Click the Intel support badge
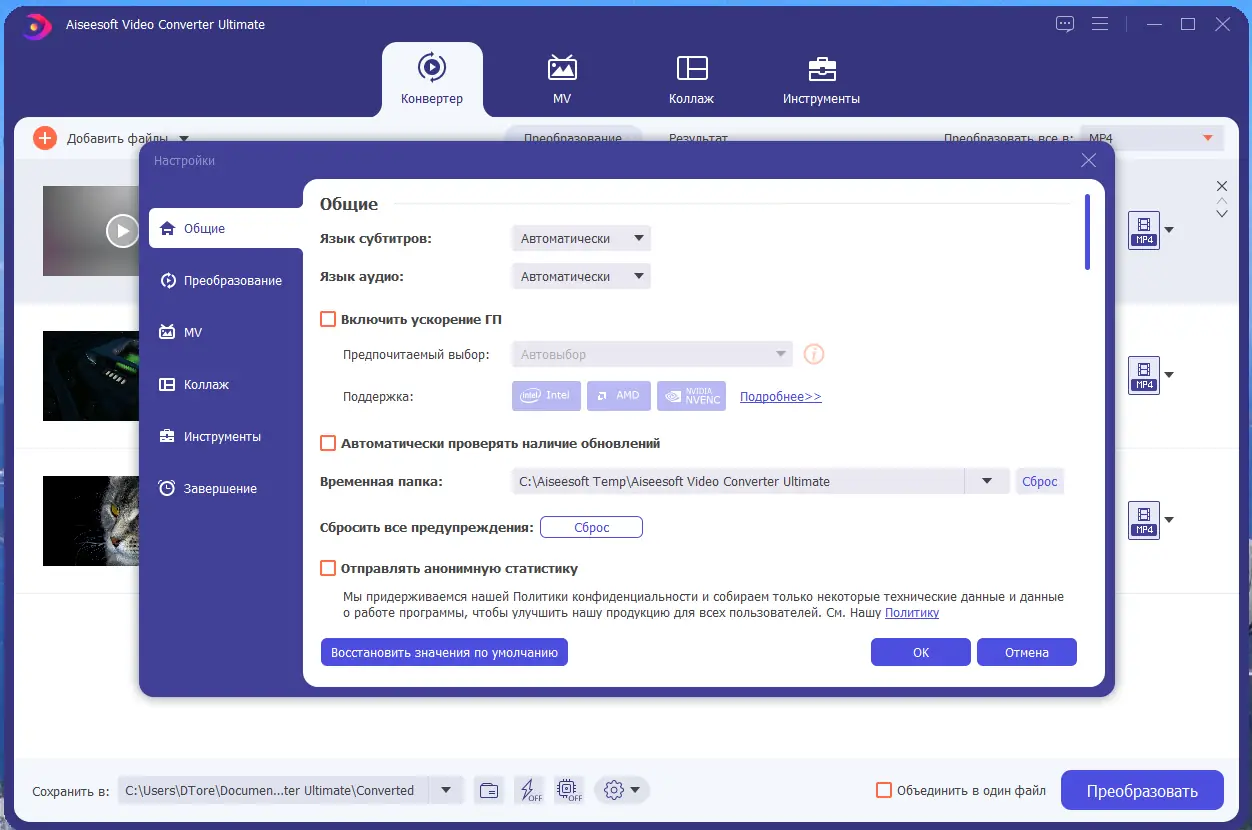The image size is (1252, 830). click(546, 396)
